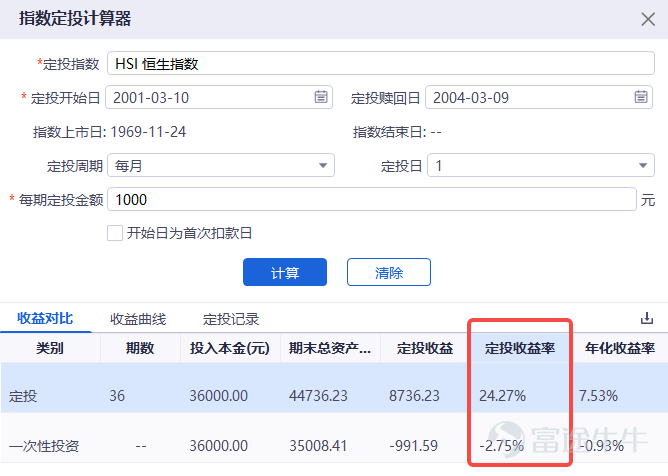Click the 定投收益 column header

point(425,348)
